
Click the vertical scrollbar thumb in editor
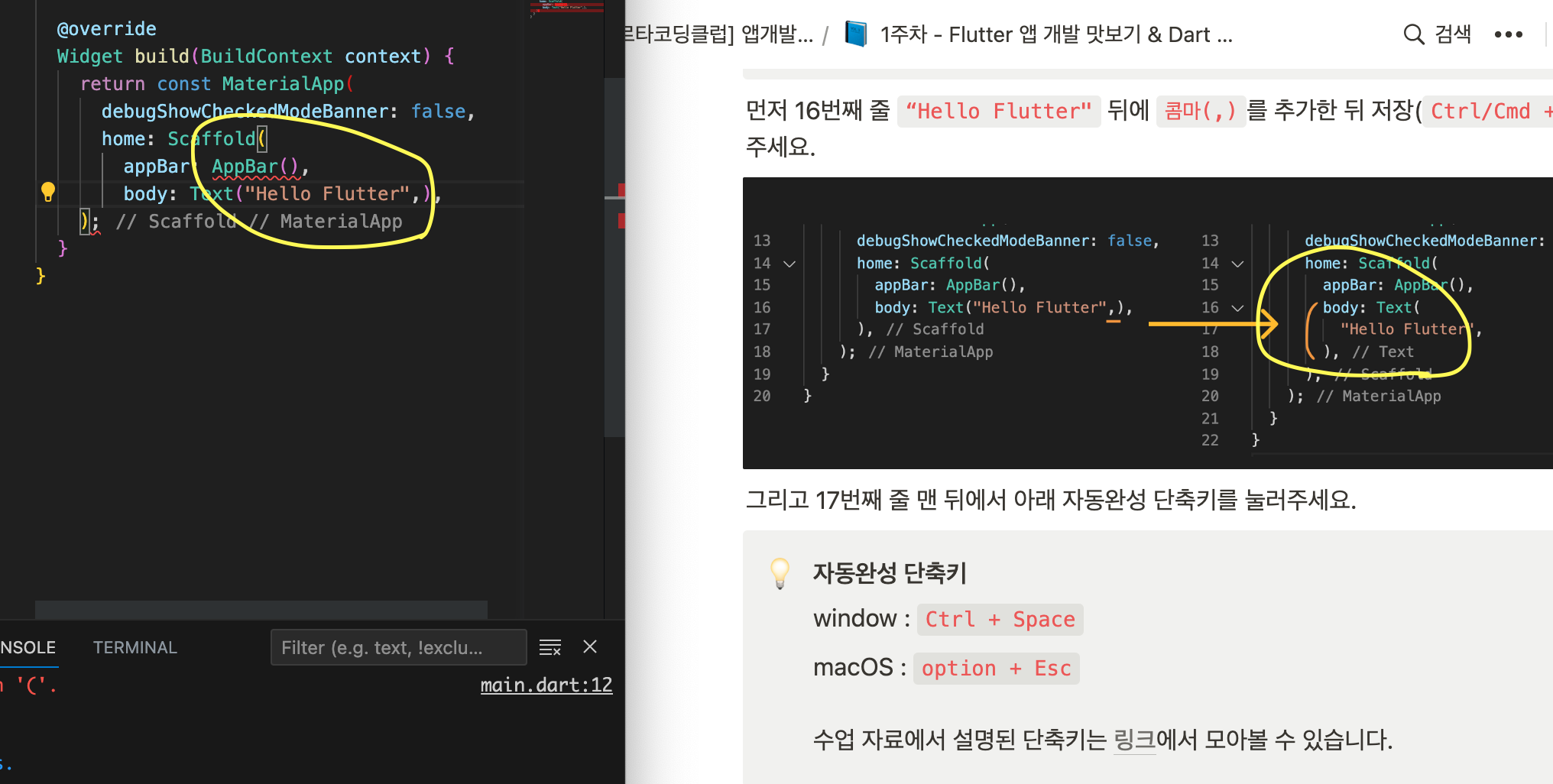pyautogui.click(x=614, y=256)
